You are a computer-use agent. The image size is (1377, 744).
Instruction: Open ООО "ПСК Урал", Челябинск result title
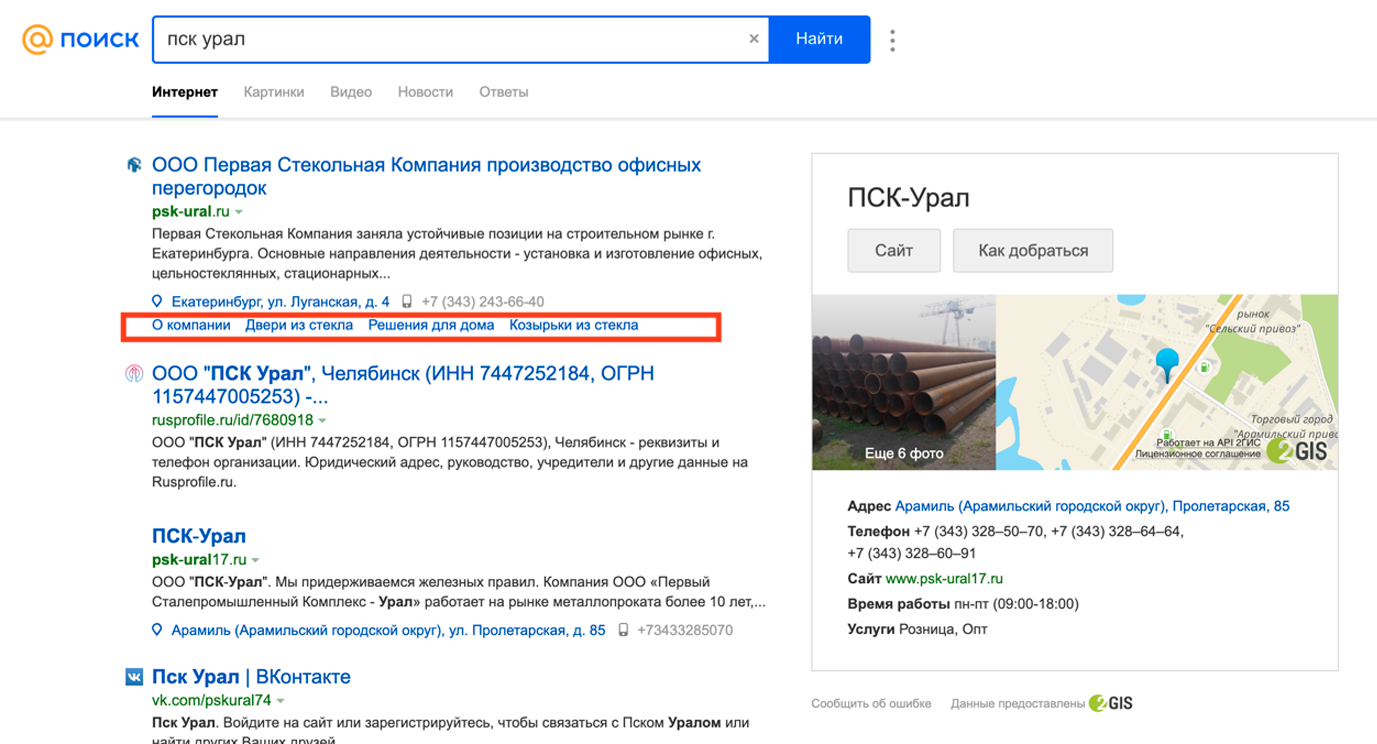[403, 385]
